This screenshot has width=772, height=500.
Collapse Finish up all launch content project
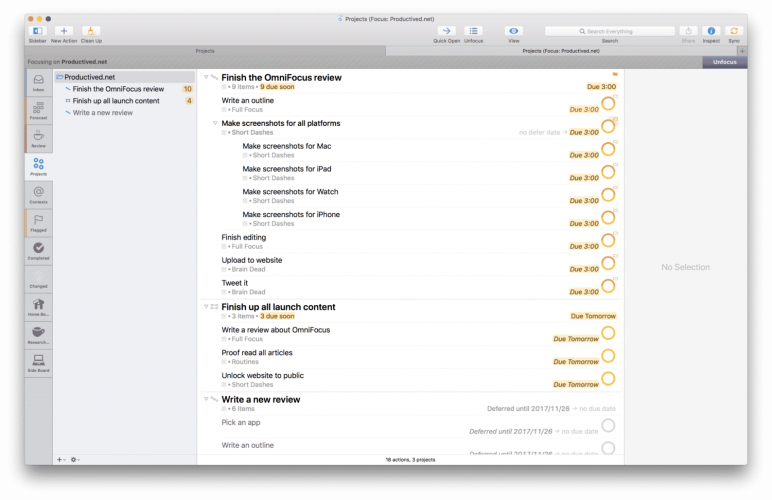tap(206, 307)
